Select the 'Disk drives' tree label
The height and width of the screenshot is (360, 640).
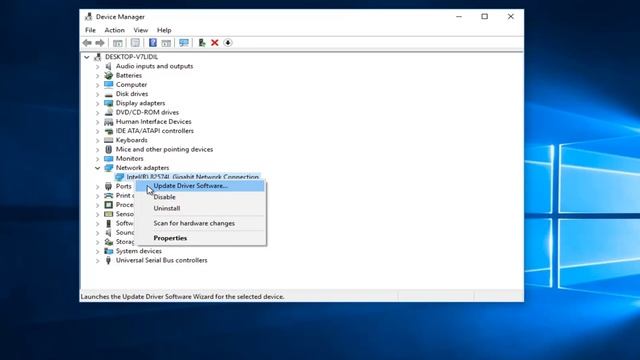(x=132, y=94)
